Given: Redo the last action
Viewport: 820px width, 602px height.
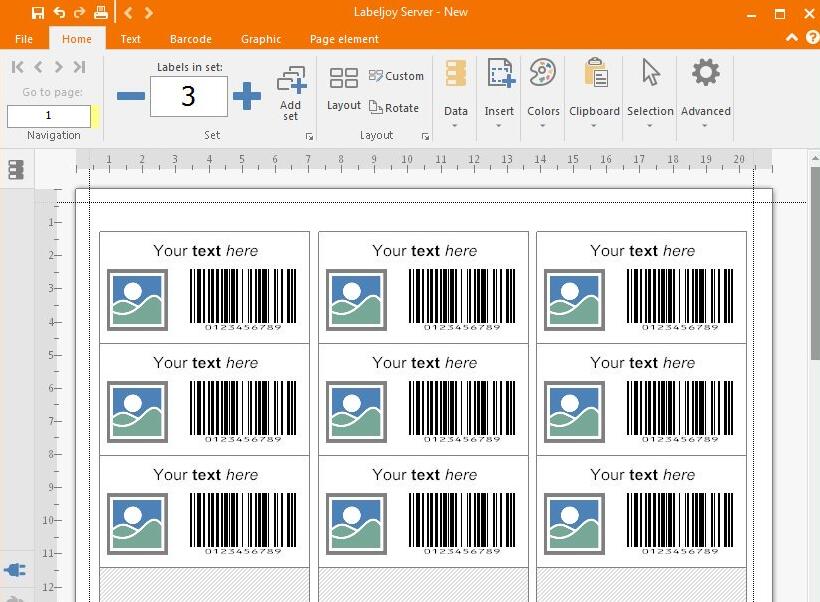Looking at the screenshot, I should click(x=79, y=12).
